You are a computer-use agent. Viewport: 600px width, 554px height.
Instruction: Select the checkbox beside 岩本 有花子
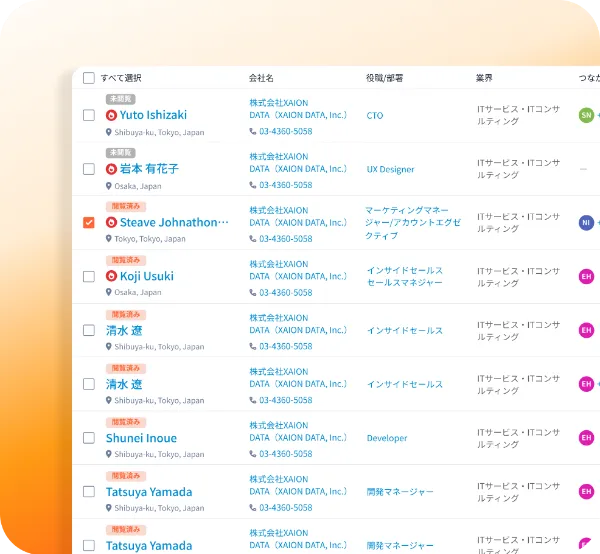point(89,169)
